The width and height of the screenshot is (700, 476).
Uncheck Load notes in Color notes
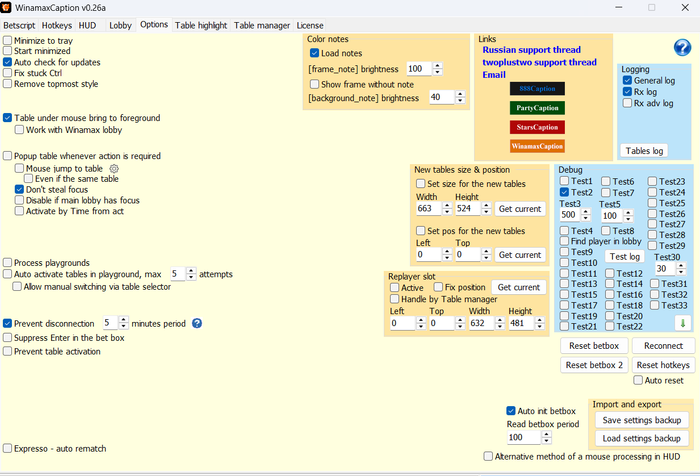(x=314, y=53)
